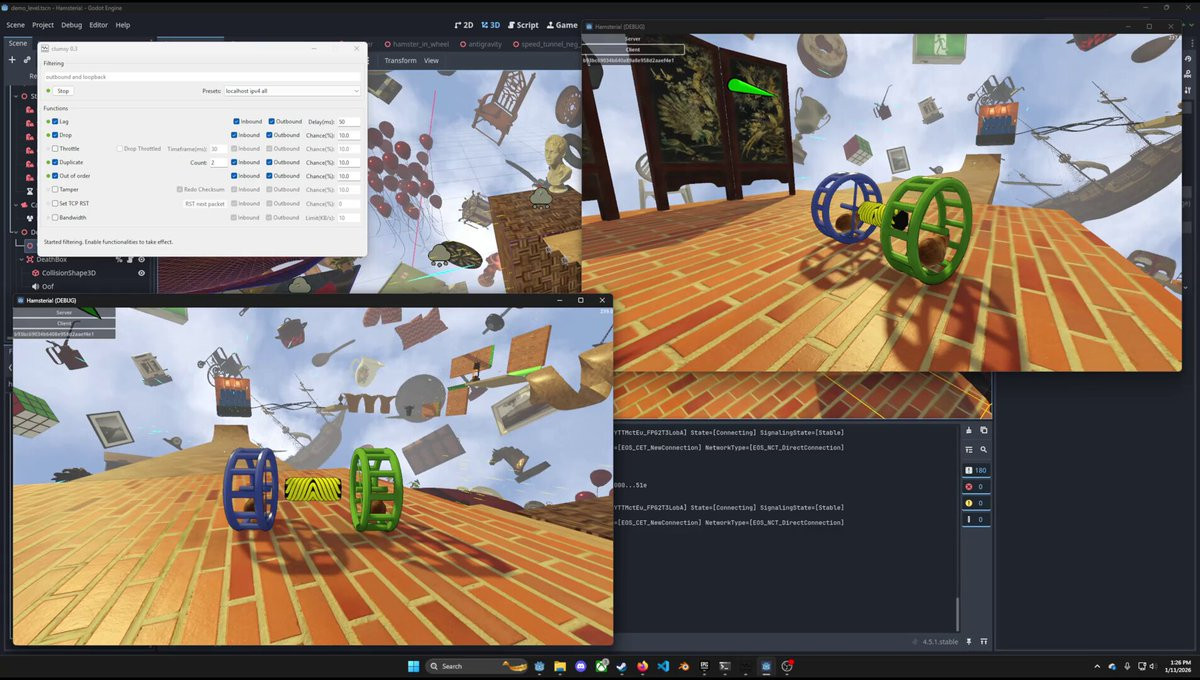This screenshot has width=1200, height=680.
Task: Click the microphone tray icon
Action: coord(1127,666)
